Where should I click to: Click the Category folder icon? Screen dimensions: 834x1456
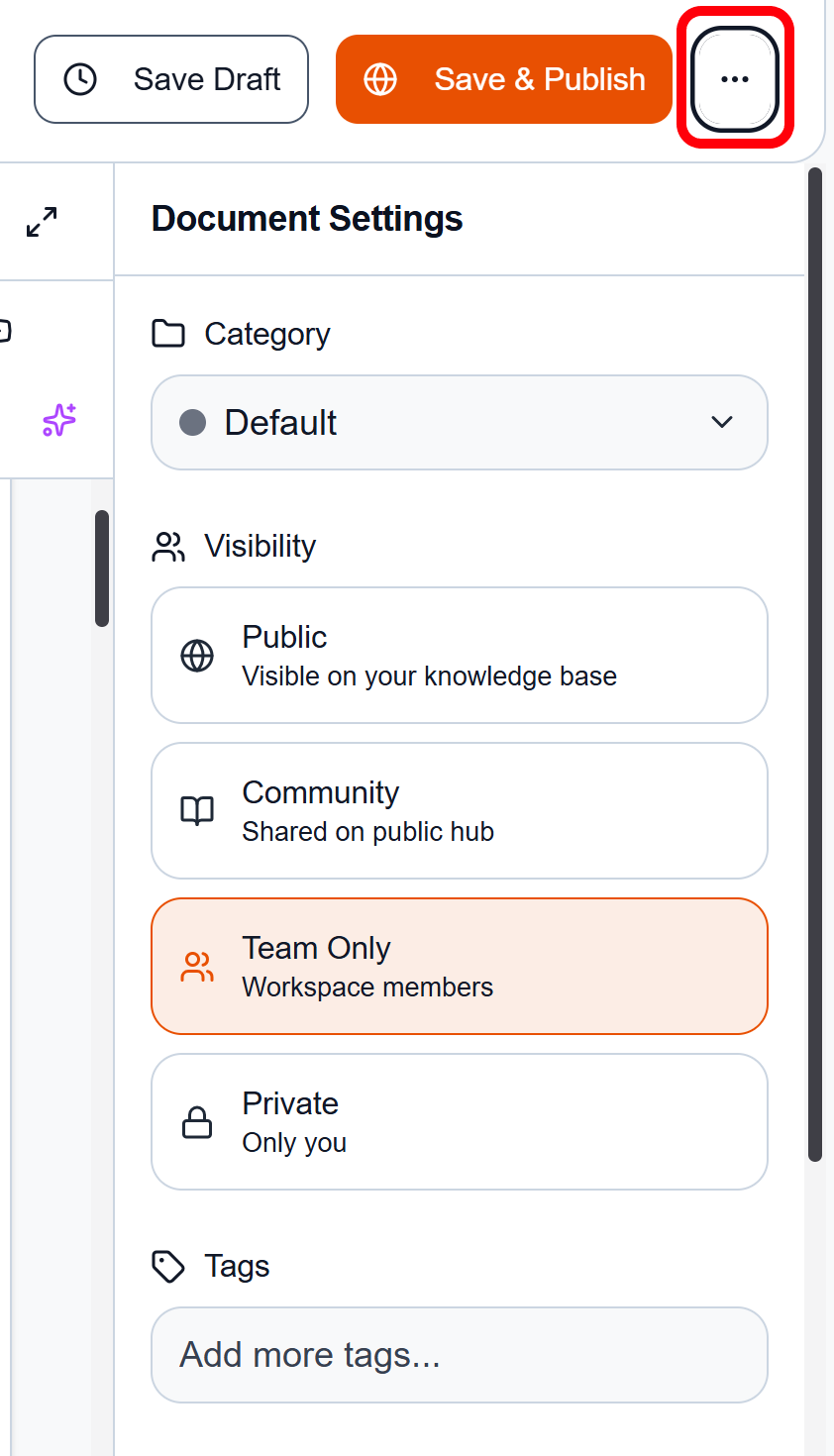(x=168, y=334)
